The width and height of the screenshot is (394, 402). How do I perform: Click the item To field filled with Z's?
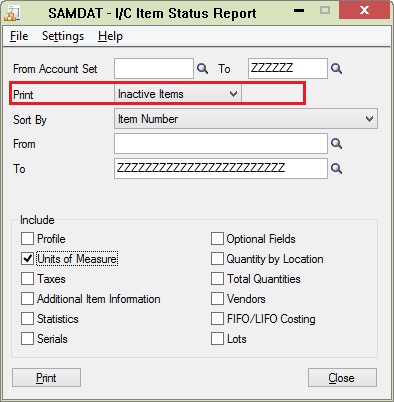tap(221, 169)
